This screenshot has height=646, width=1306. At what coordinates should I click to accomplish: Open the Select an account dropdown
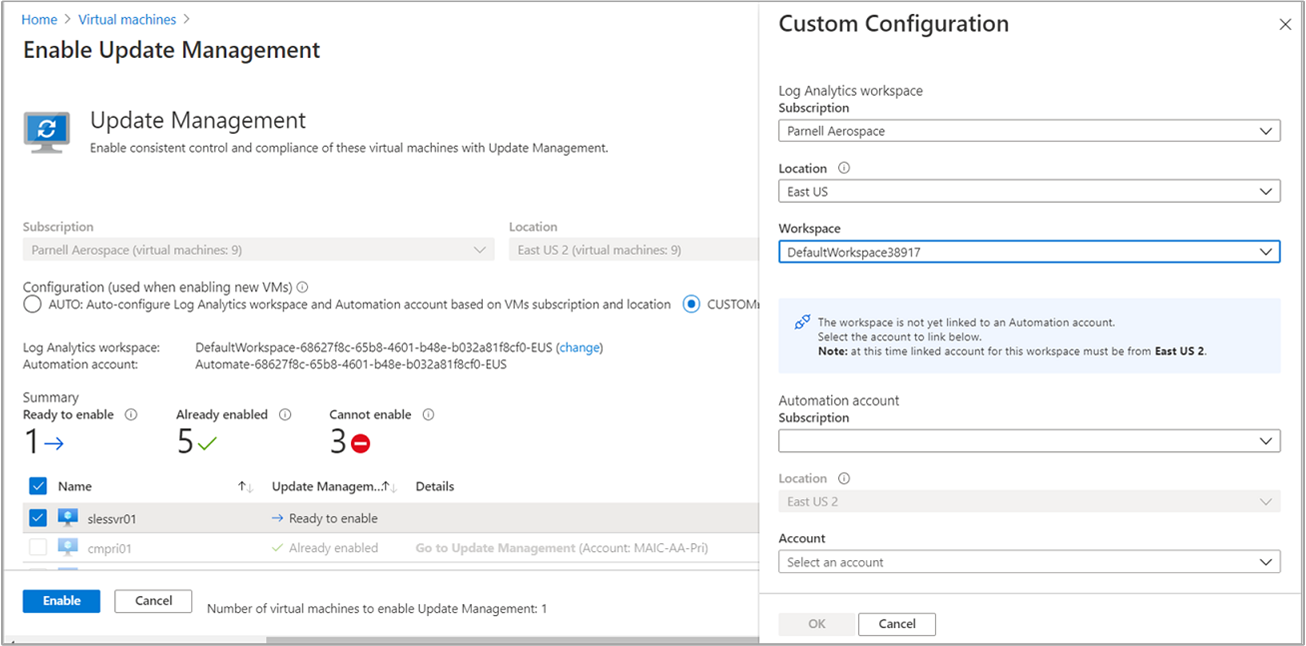[1029, 561]
